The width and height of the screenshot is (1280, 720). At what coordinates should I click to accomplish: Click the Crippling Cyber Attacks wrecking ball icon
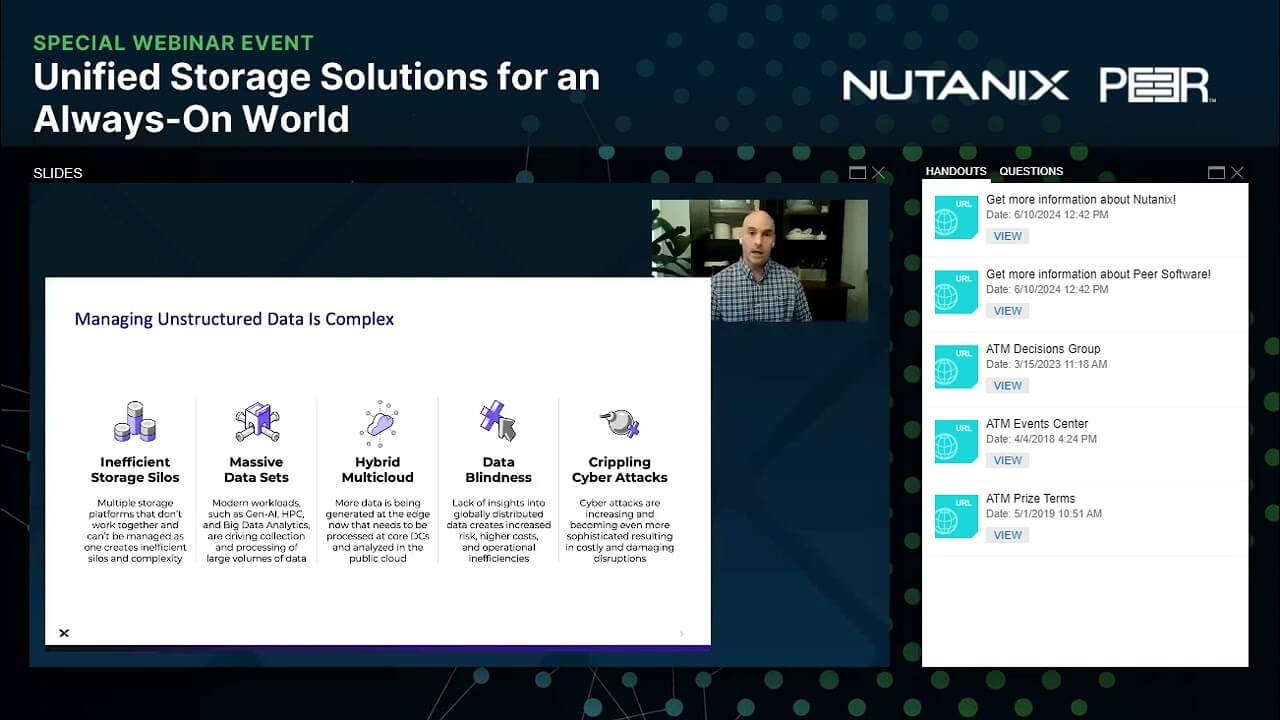(619, 424)
